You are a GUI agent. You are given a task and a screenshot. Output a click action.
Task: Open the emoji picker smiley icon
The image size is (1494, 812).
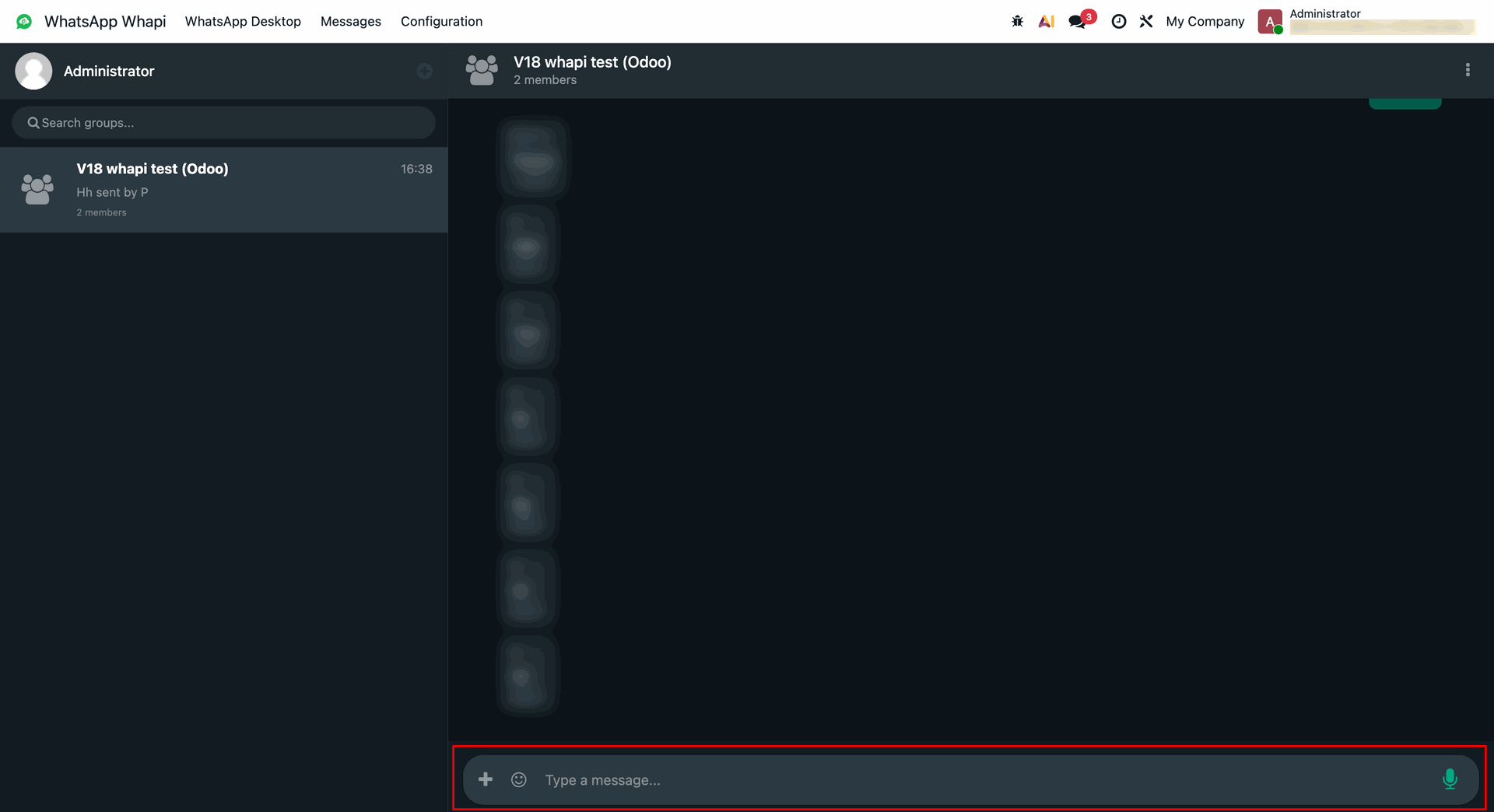pos(519,779)
